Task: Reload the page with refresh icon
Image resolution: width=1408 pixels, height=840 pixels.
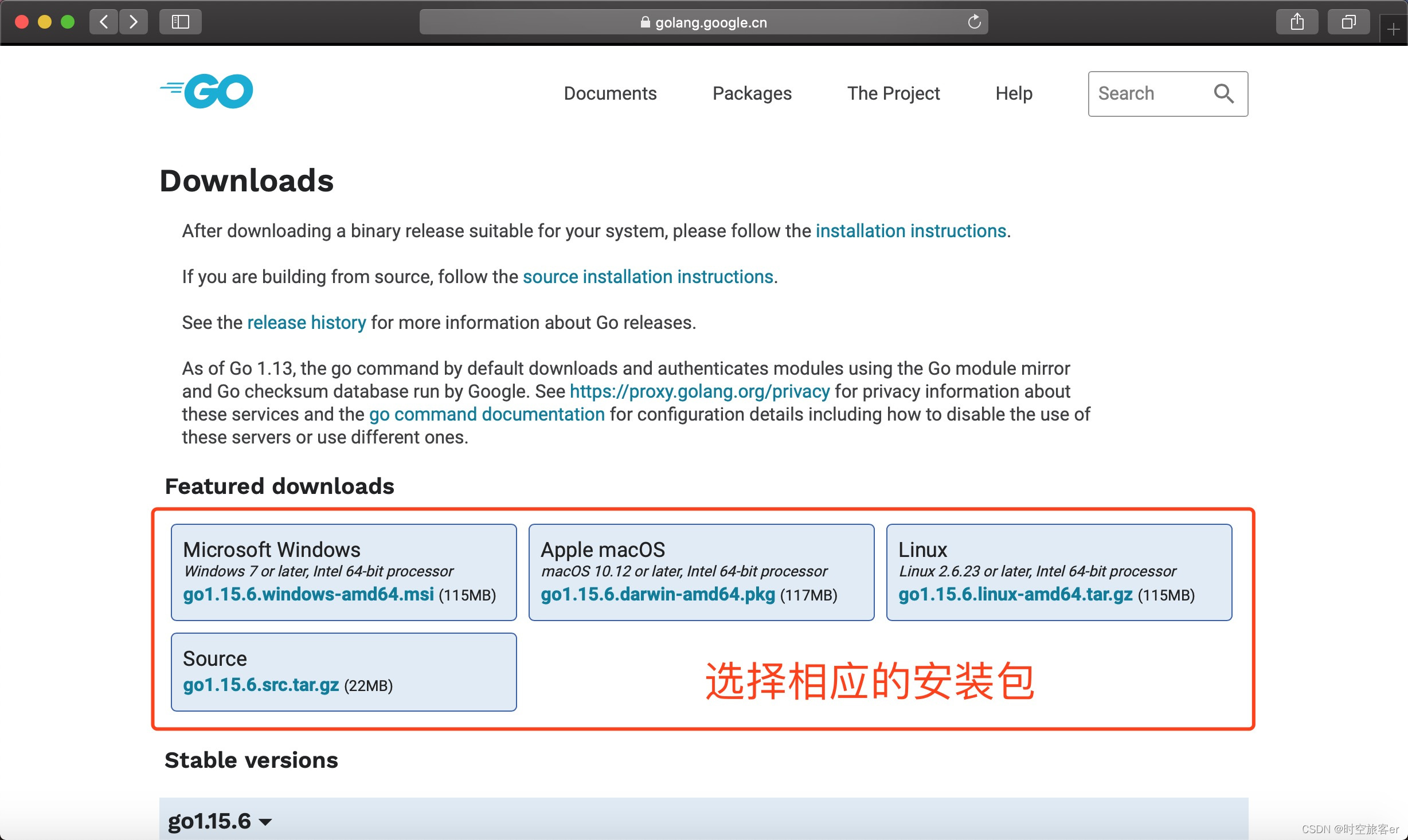Action: [974, 22]
